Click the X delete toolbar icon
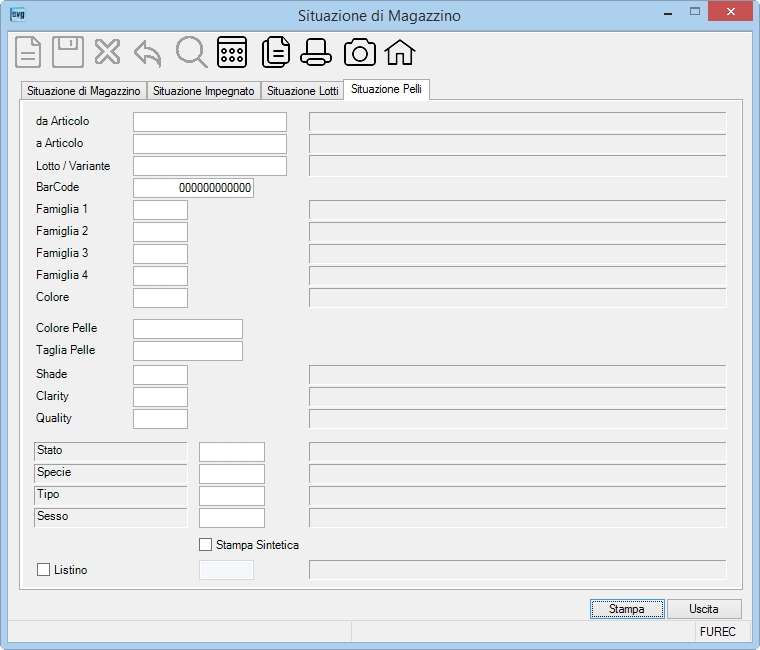760x650 pixels. [x=107, y=52]
